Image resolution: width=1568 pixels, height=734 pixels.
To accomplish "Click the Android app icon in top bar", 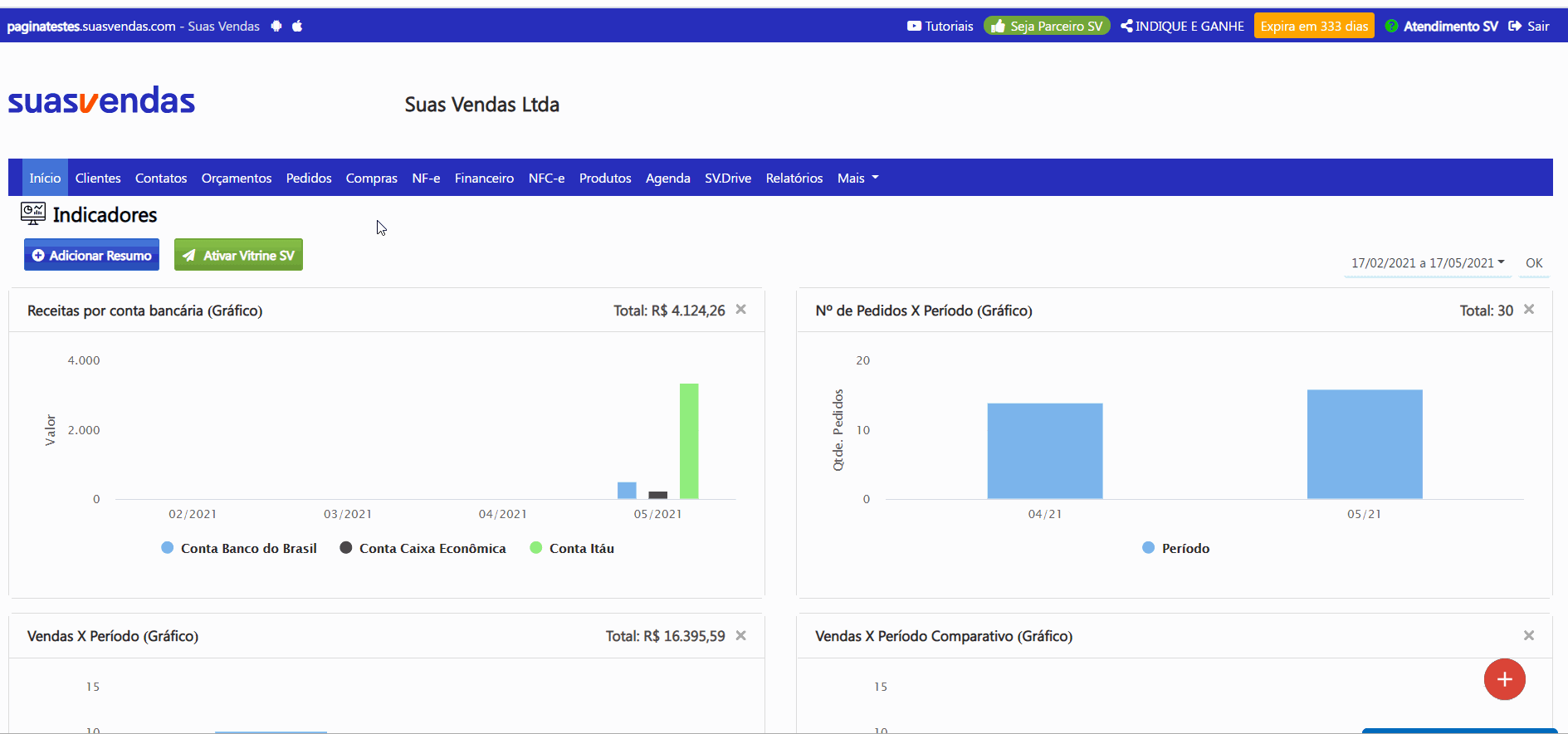I will (x=276, y=26).
